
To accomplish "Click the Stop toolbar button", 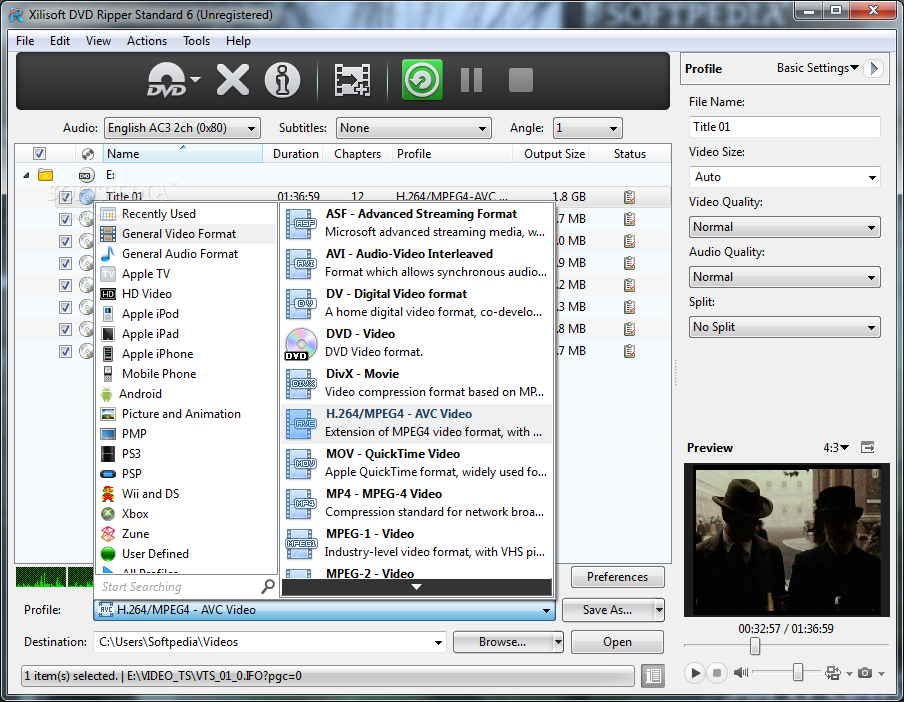I will [x=521, y=80].
